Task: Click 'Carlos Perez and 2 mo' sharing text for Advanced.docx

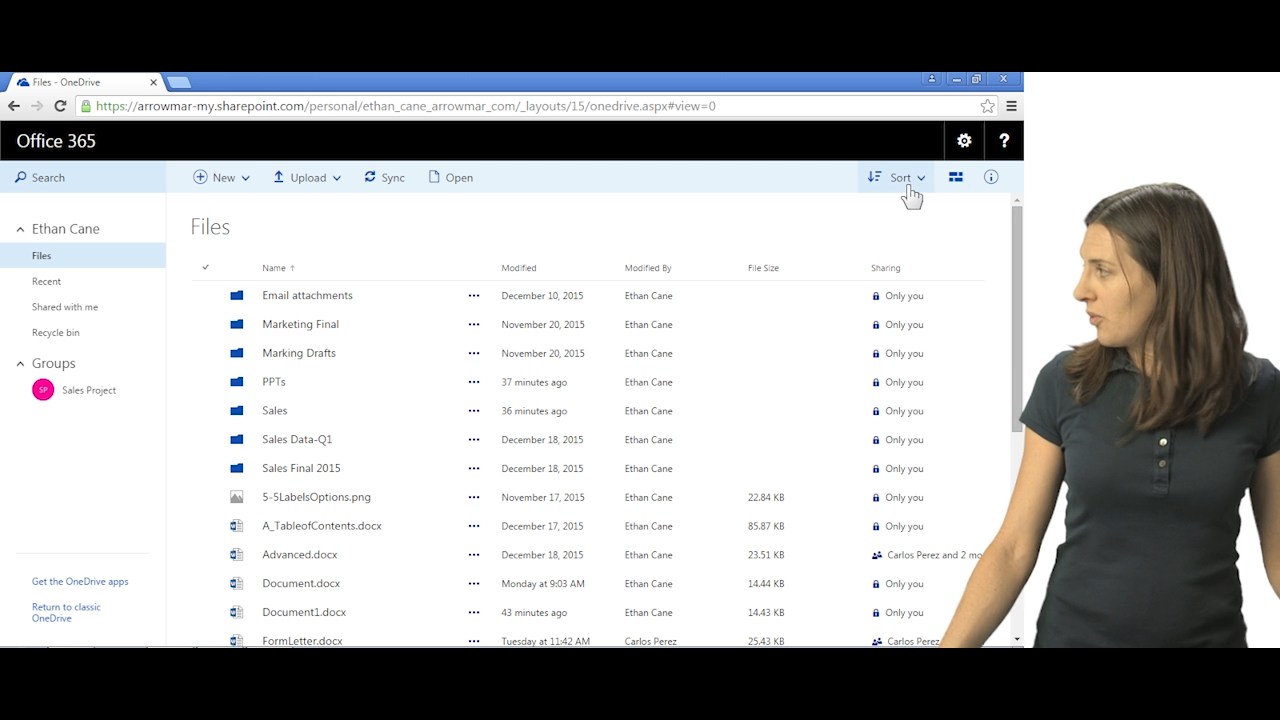Action: 934,555
